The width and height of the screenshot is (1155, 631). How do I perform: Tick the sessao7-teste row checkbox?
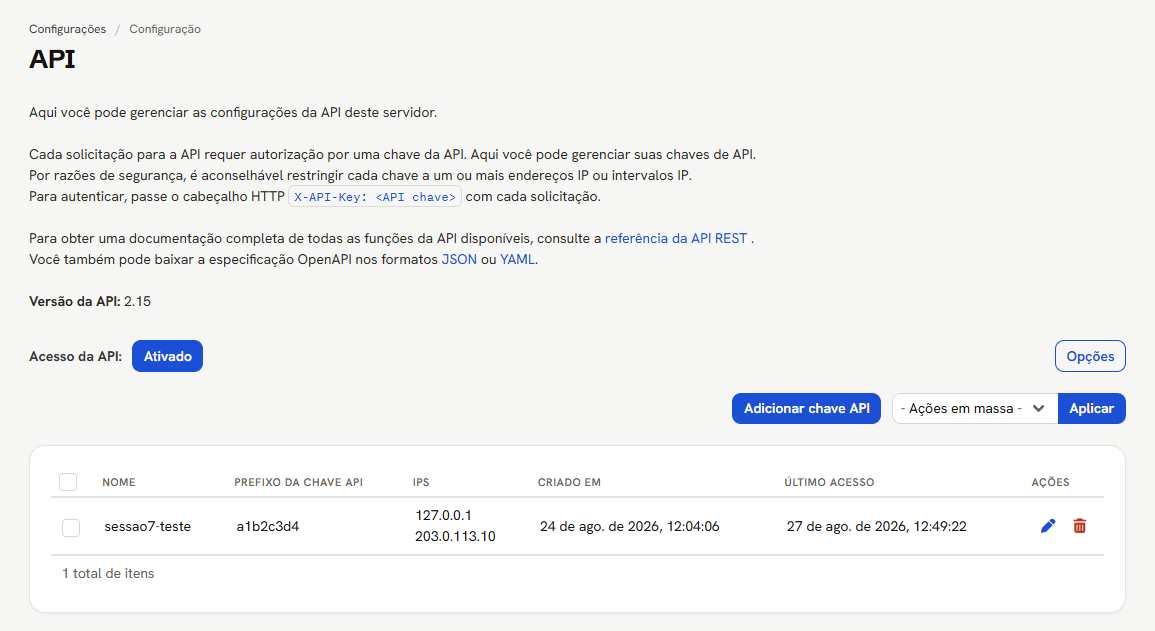[71, 527]
